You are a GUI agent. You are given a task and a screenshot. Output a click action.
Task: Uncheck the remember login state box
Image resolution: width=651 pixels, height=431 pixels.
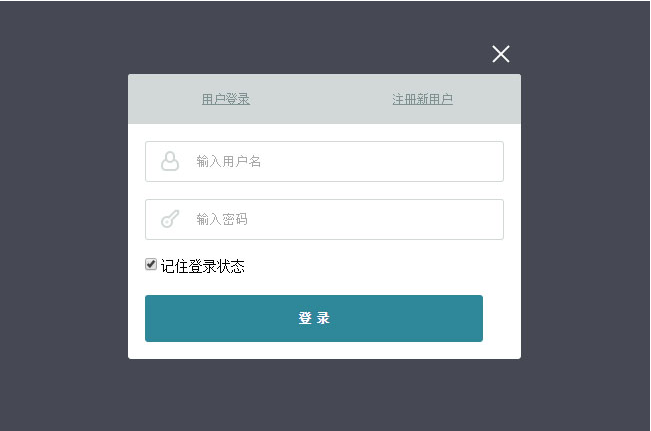click(151, 265)
